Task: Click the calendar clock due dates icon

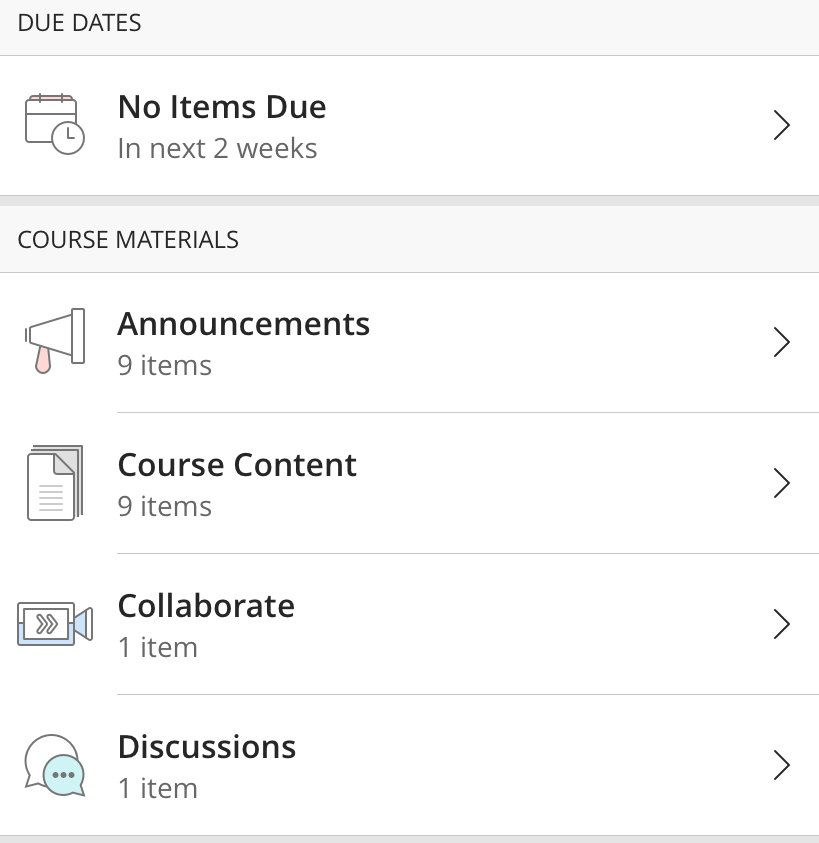Action: tap(55, 124)
